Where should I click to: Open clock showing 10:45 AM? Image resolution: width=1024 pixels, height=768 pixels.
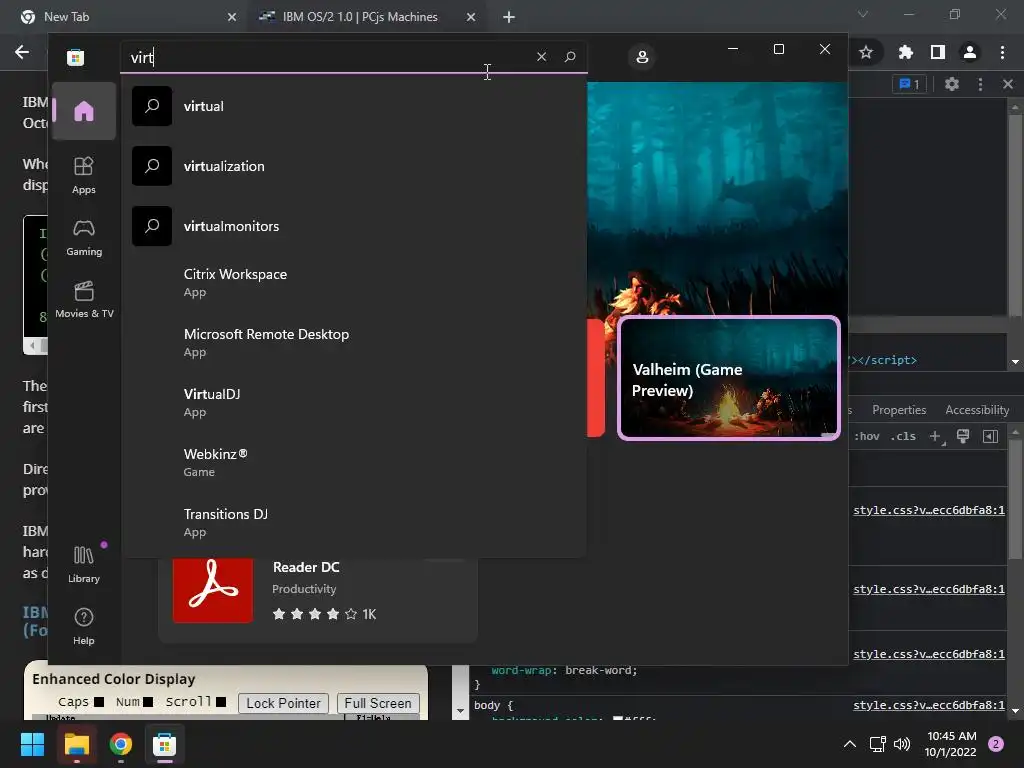point(951,744)
